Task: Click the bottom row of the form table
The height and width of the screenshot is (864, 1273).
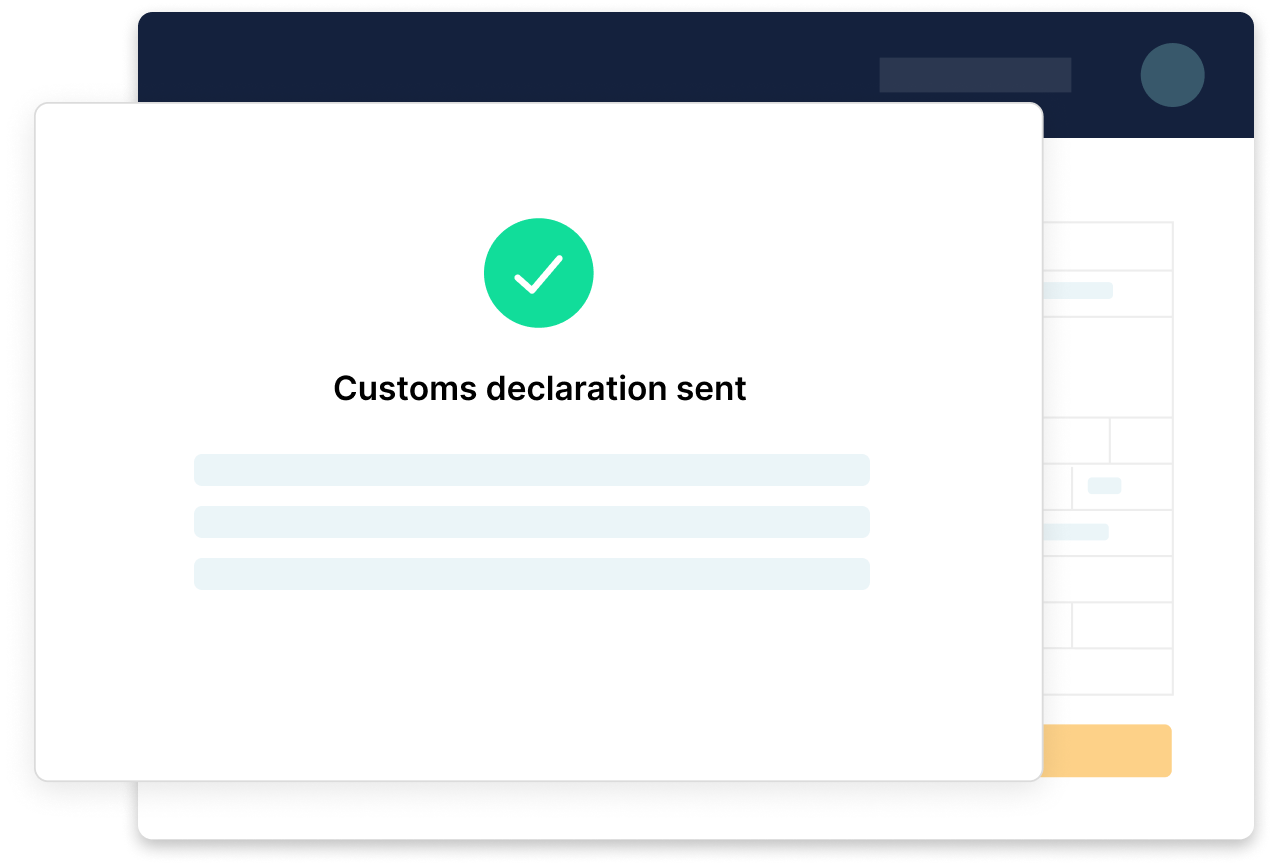Action: 1107,671
